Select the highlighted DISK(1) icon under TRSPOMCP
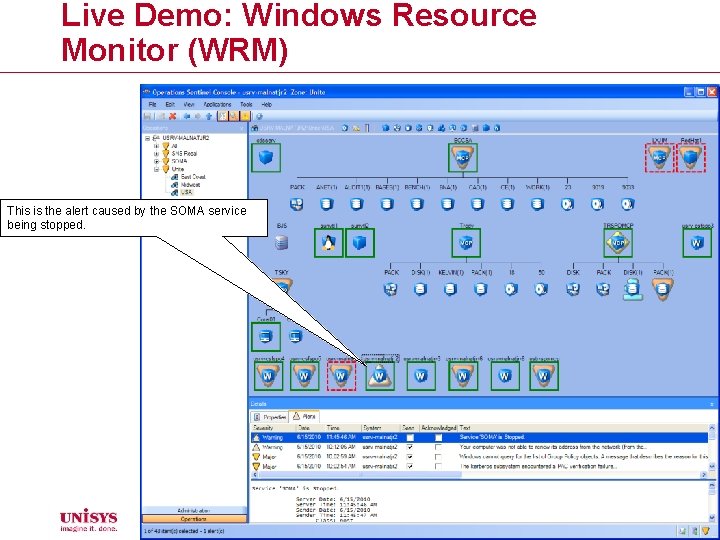 pyautogui.click(x=633, y=289)
